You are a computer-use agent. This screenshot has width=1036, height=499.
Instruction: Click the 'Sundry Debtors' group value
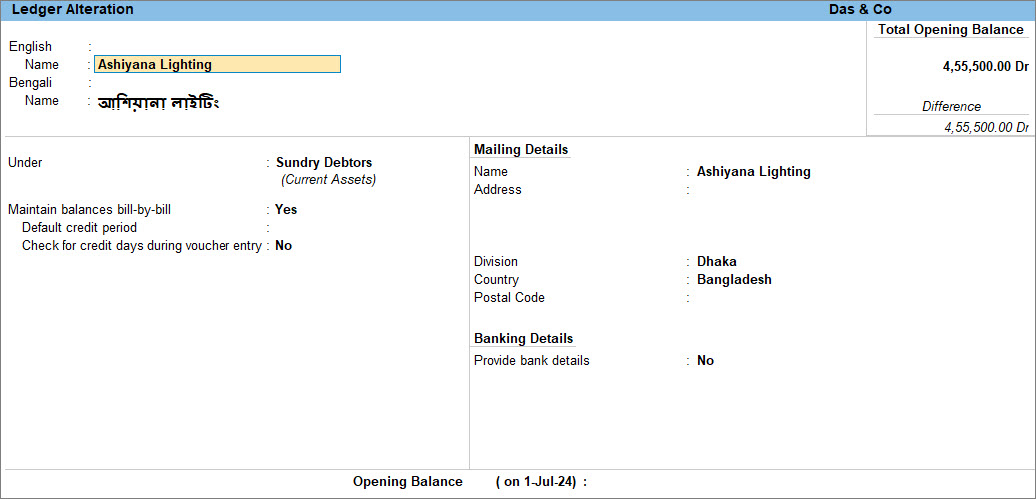click(324, 162)
